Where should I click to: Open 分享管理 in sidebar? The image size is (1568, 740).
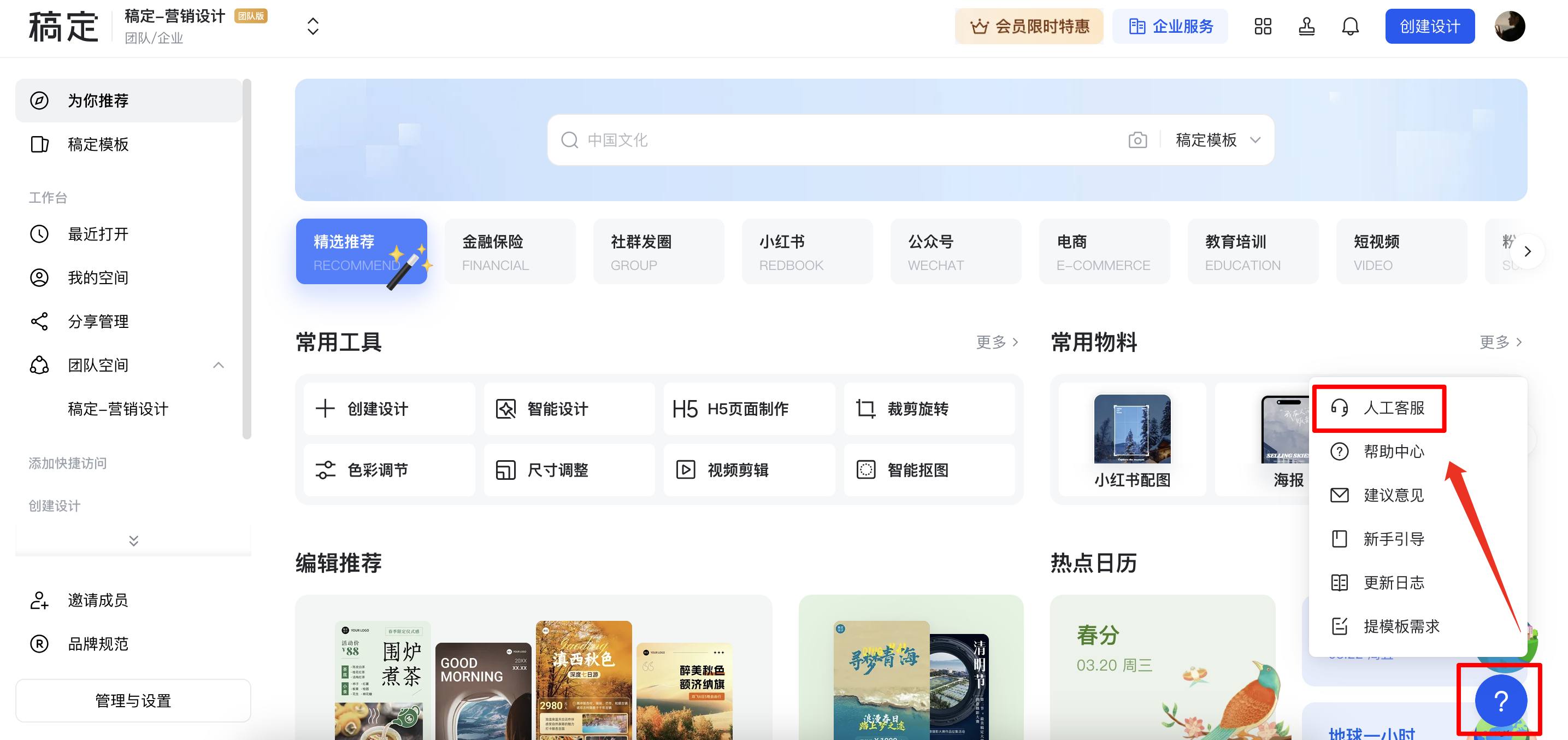(128, 321)
